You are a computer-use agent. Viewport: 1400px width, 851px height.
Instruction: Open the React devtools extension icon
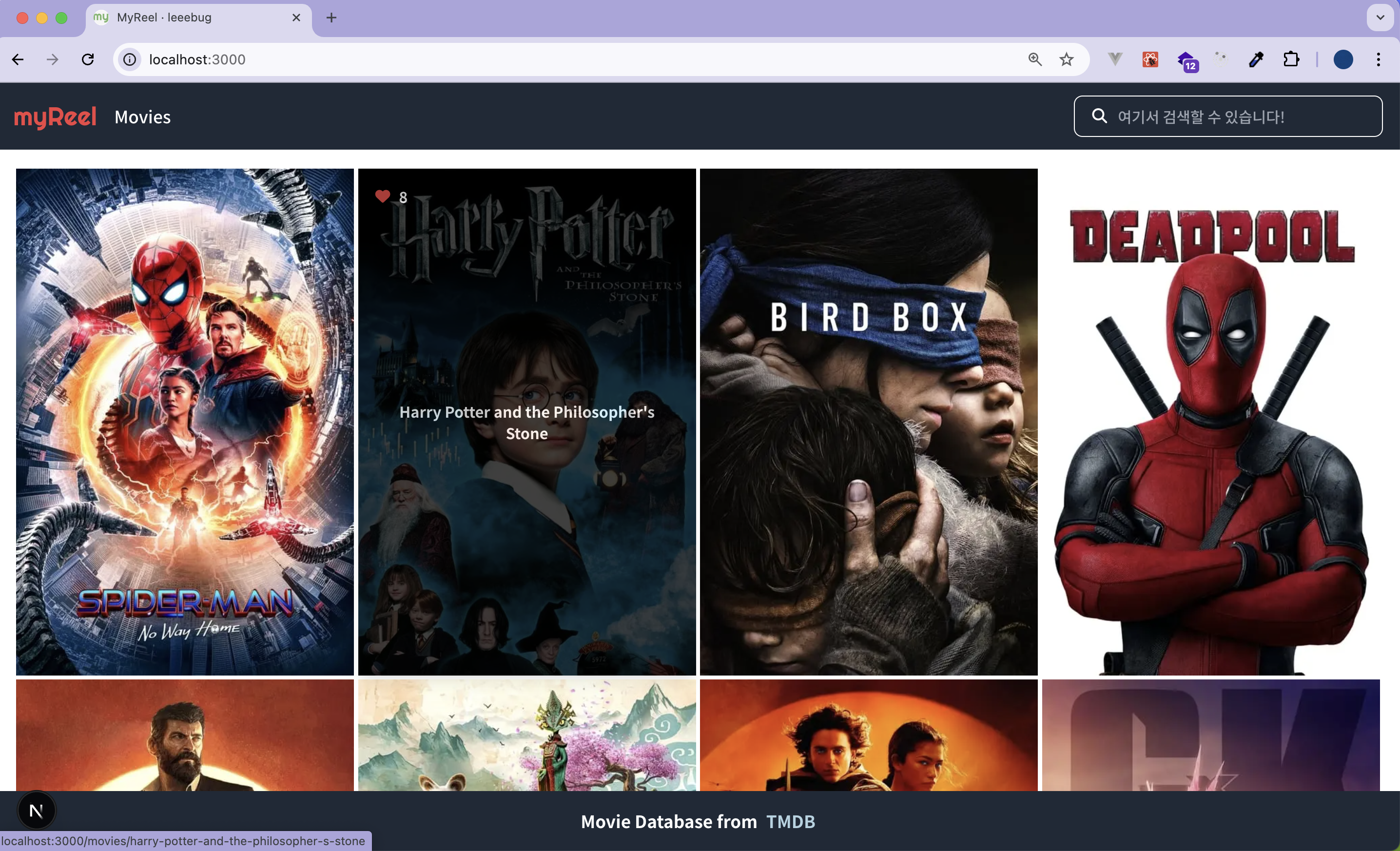tap(1150, 59)
